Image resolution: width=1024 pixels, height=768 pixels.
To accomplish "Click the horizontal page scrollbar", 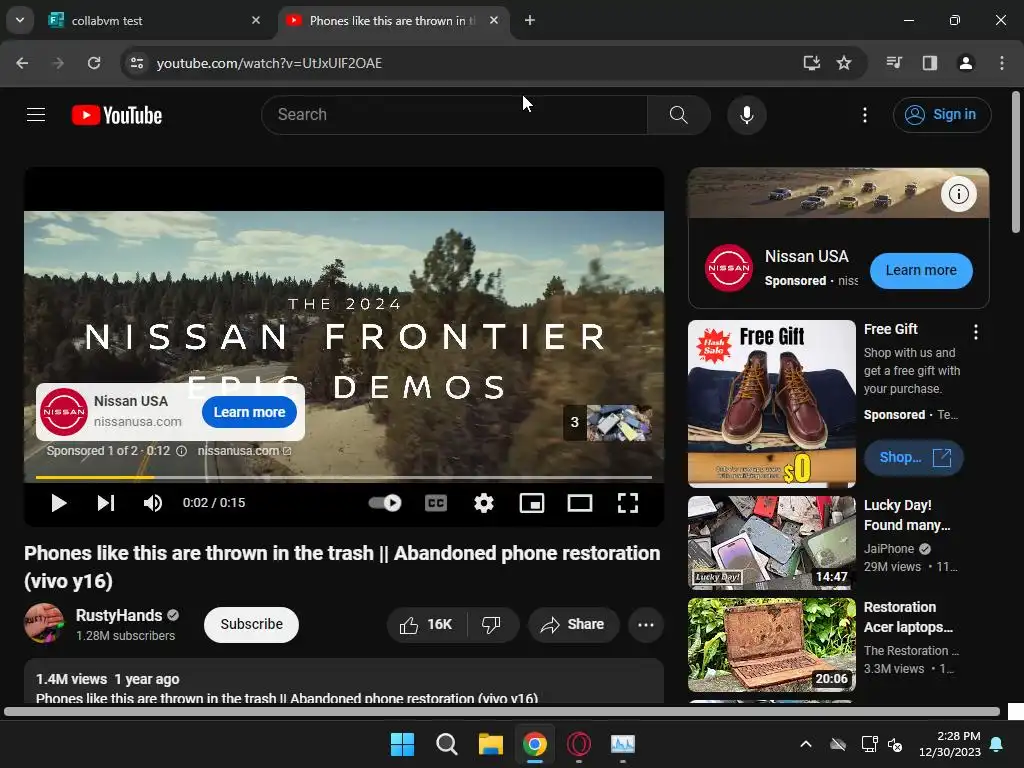I will coord(502,712).
